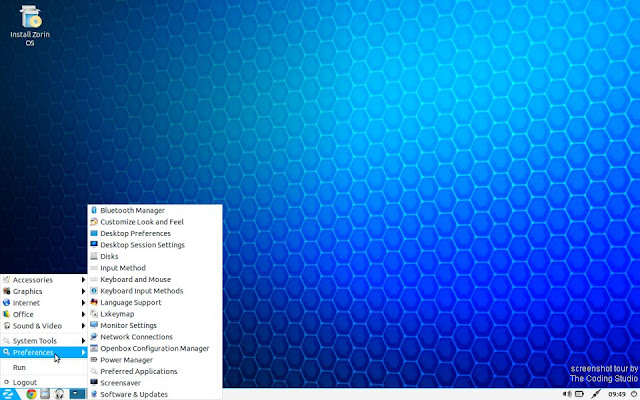
Task: Open Customize Look and Feel
Action: point(155,222)
